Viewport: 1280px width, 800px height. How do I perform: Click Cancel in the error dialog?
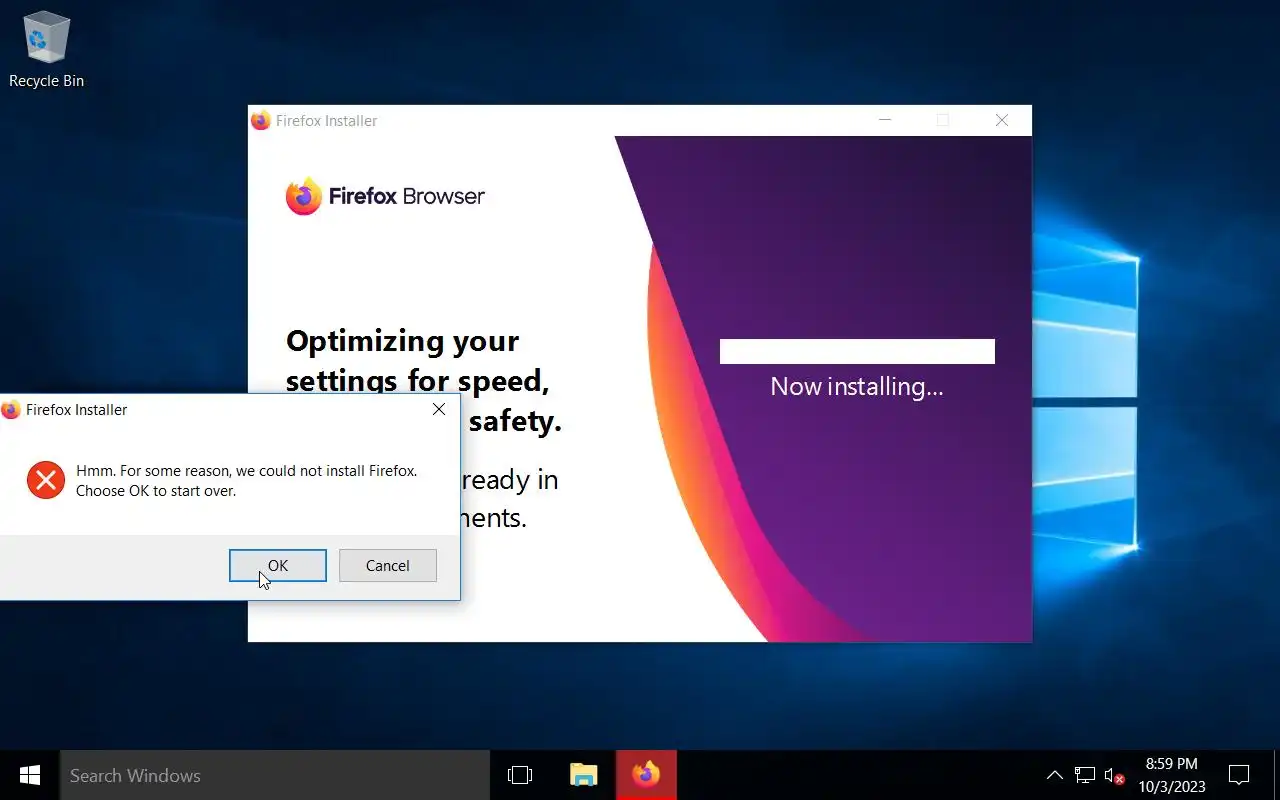[x=388, y=565]
